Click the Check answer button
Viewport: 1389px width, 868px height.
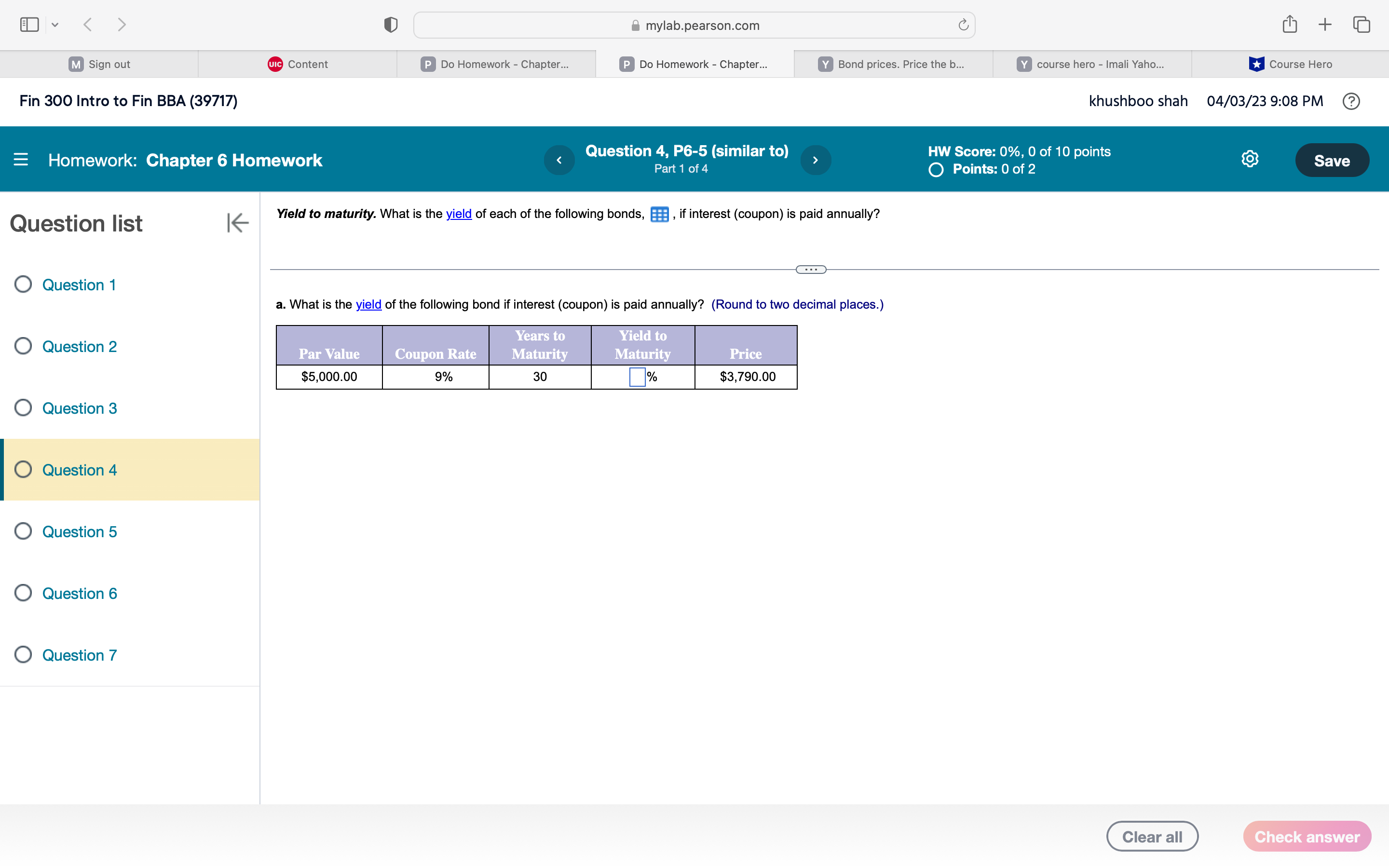1307,837
